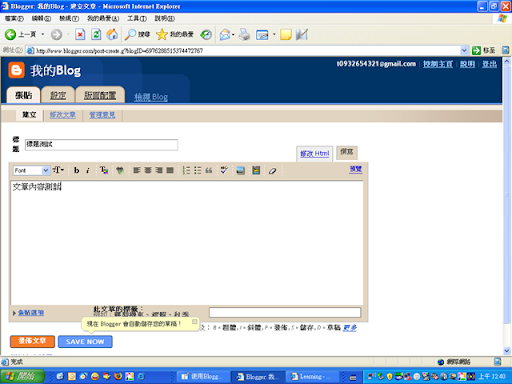Click the SAVE NOW button
512x384 pixels.
(x=85, y=342)
